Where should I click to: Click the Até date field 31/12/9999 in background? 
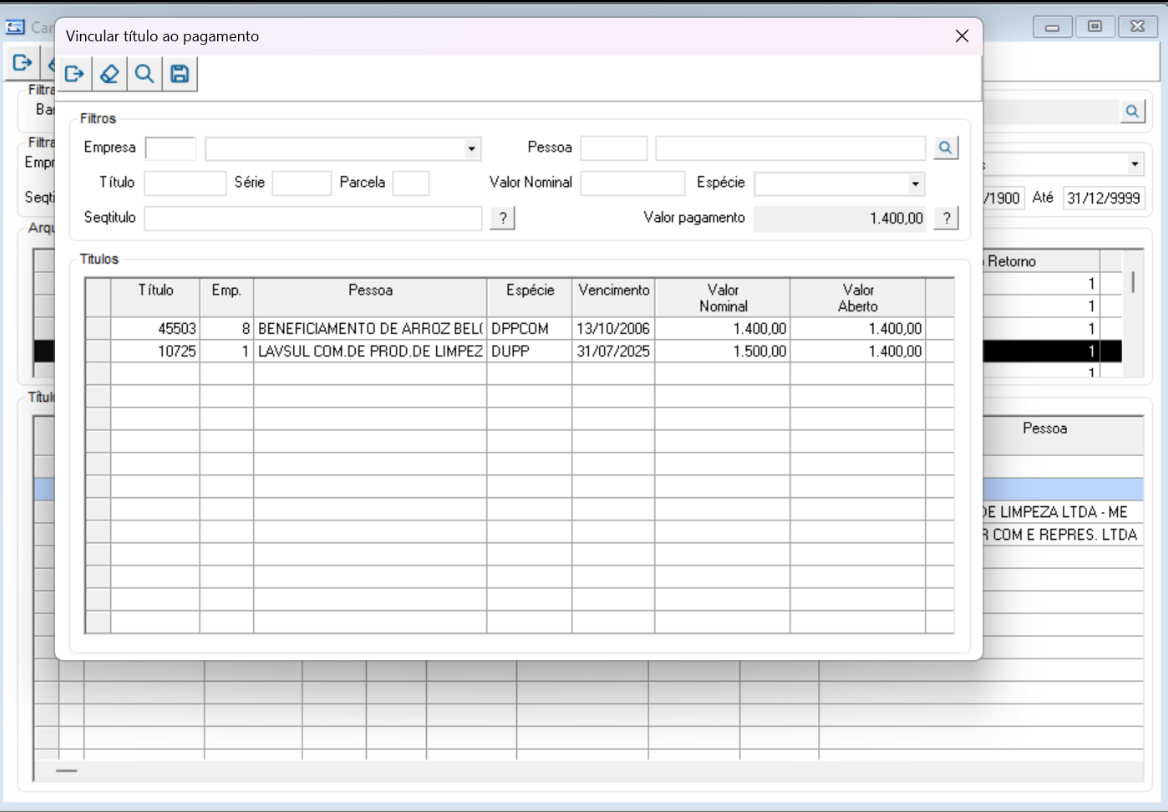pyautogui.click(x=1103, y=198)
